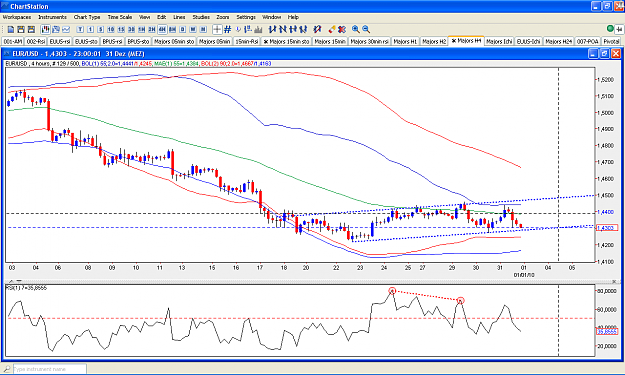The width and height of the screenshot is (625, 375).
Task: Click the second save icon in toolbar
Action: 31,29
